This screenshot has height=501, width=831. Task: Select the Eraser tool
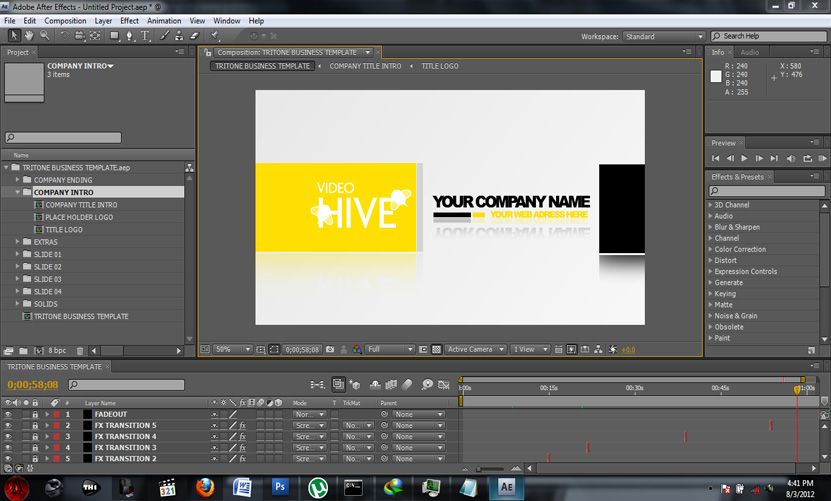194,36
